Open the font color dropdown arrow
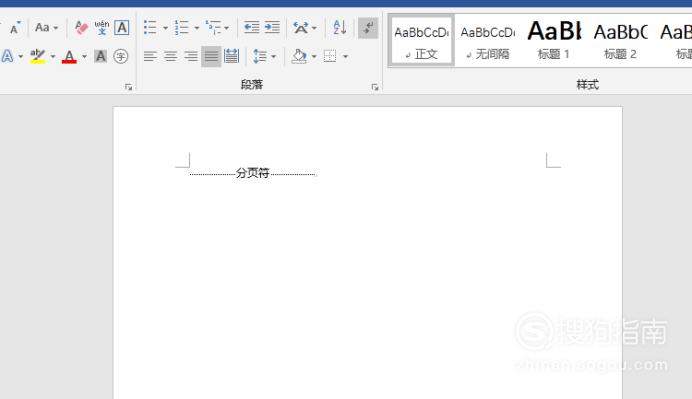The image size is (692, 399). (84, 56)
